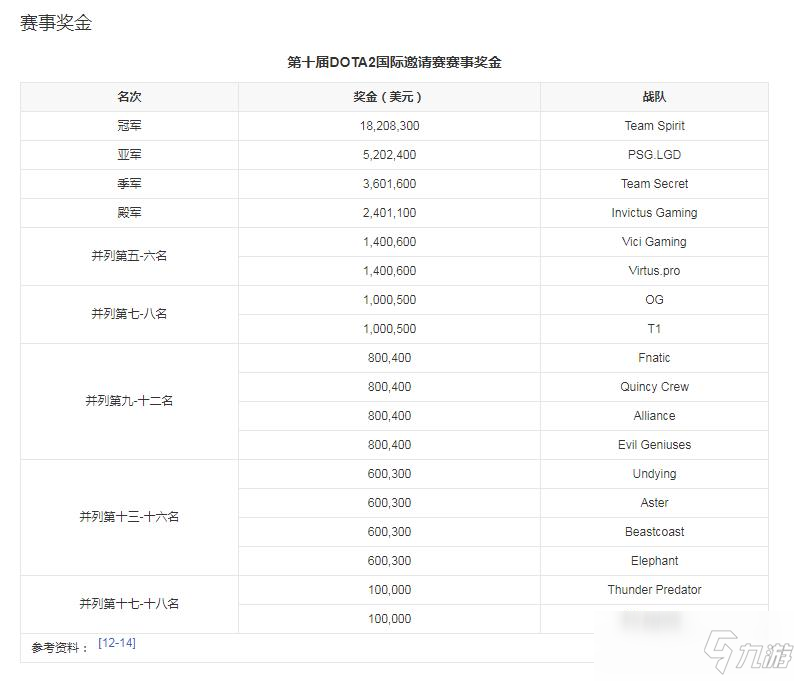Select the 5,202,400 prize value
Image resolution: width=794 pixels, height=681 pixels.
(x=389, y=154)
